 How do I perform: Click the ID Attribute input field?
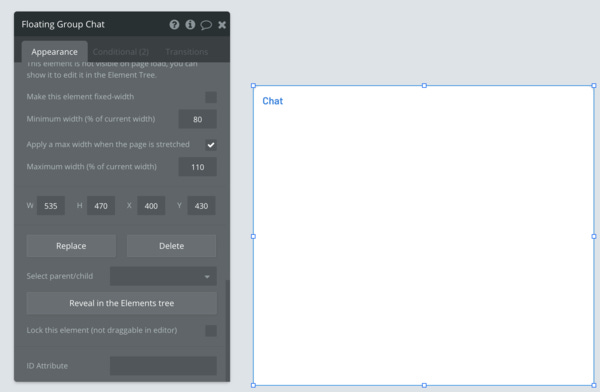[163, 366]
